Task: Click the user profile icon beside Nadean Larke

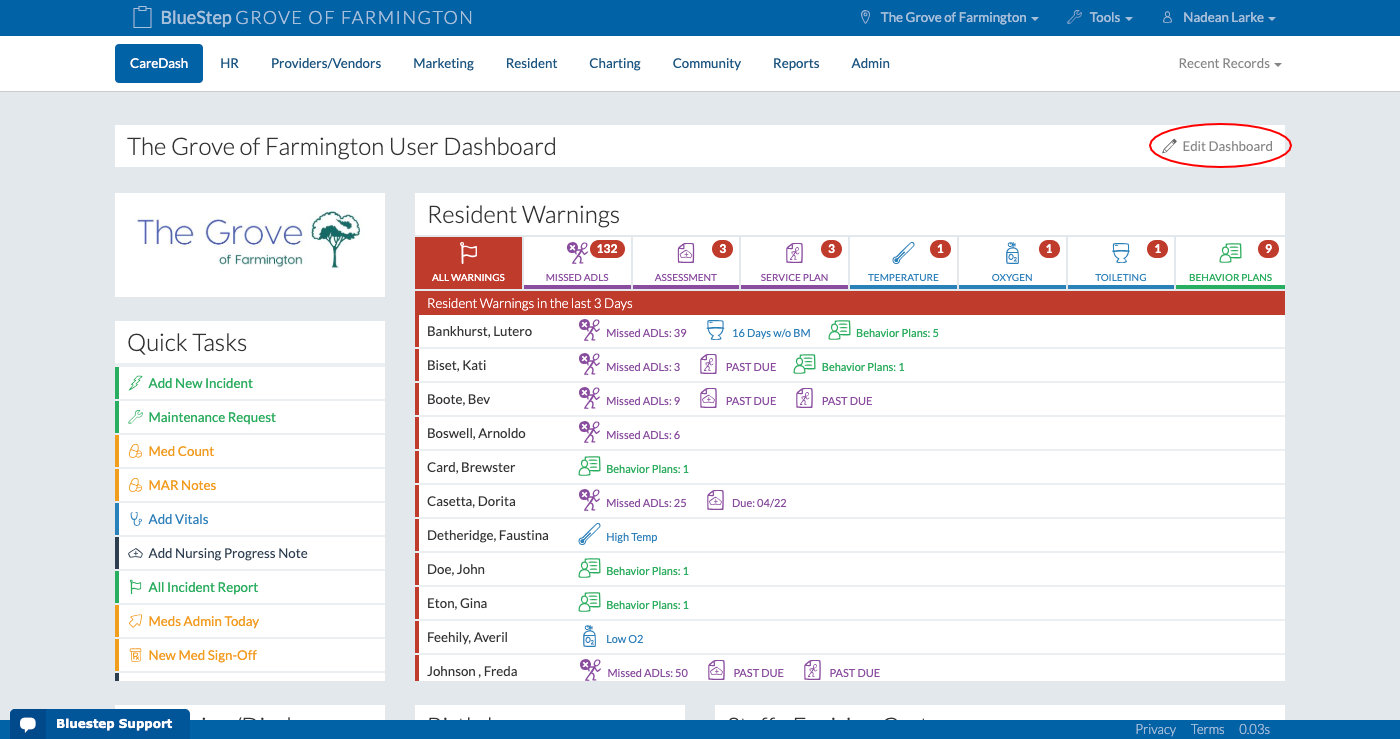Action: (1167, 18)
